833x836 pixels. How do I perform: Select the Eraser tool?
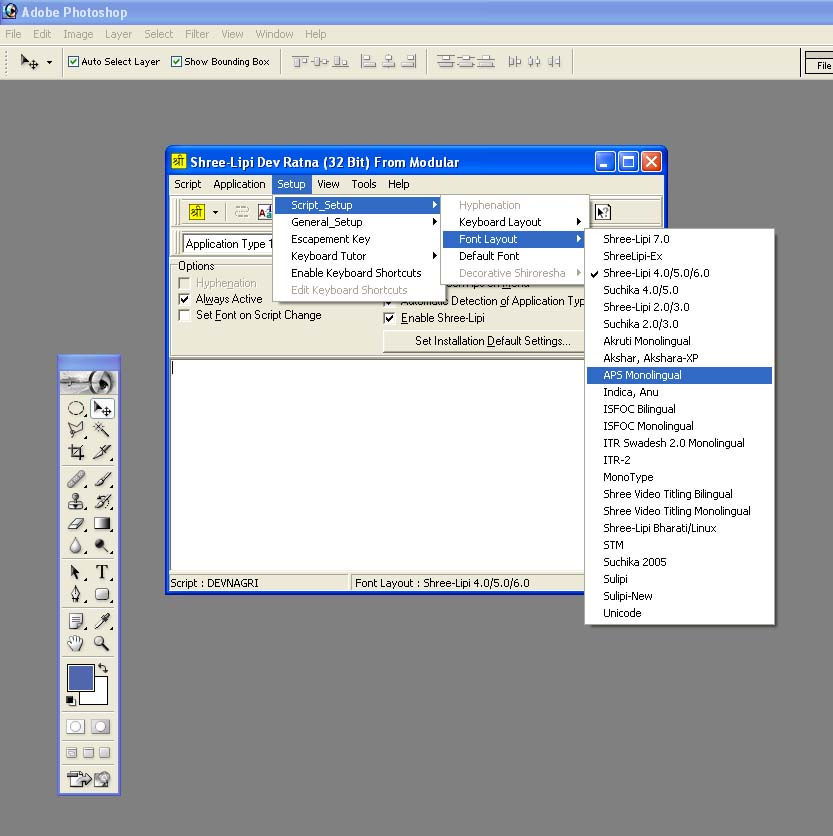click(76, 524)
